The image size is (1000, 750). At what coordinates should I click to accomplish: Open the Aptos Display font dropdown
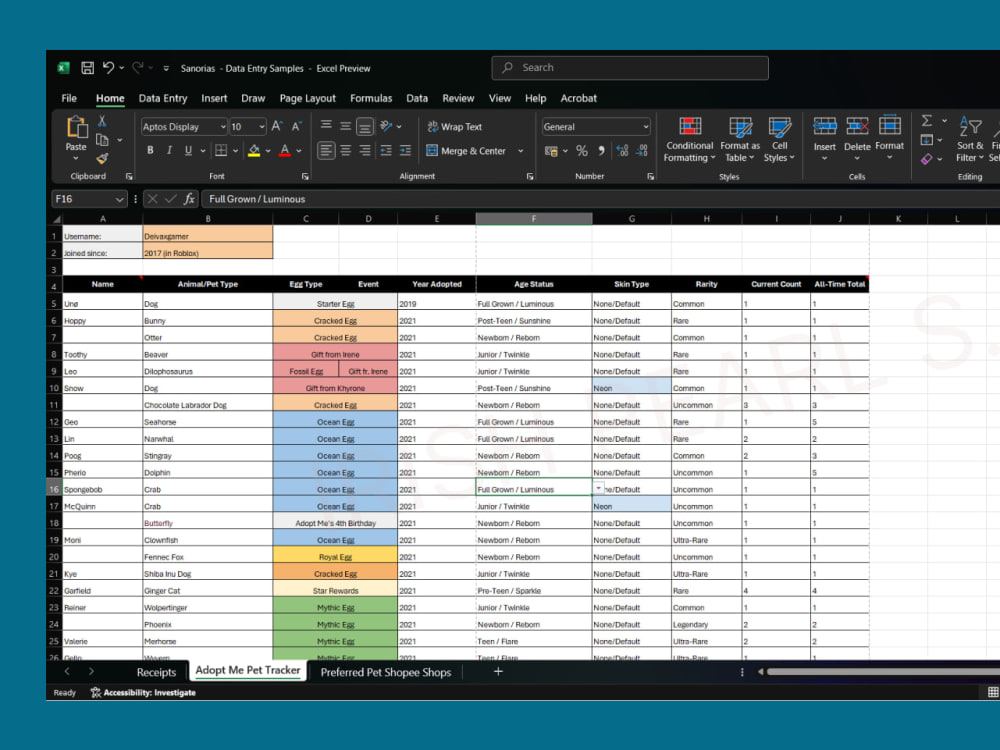click(223, 127)
